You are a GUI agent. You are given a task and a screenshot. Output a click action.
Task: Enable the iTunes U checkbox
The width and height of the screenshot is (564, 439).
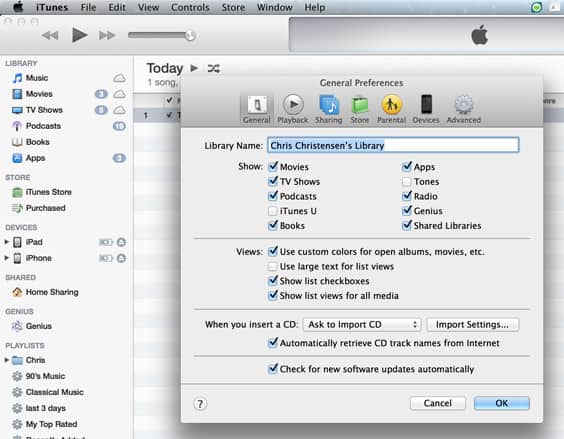273,211
